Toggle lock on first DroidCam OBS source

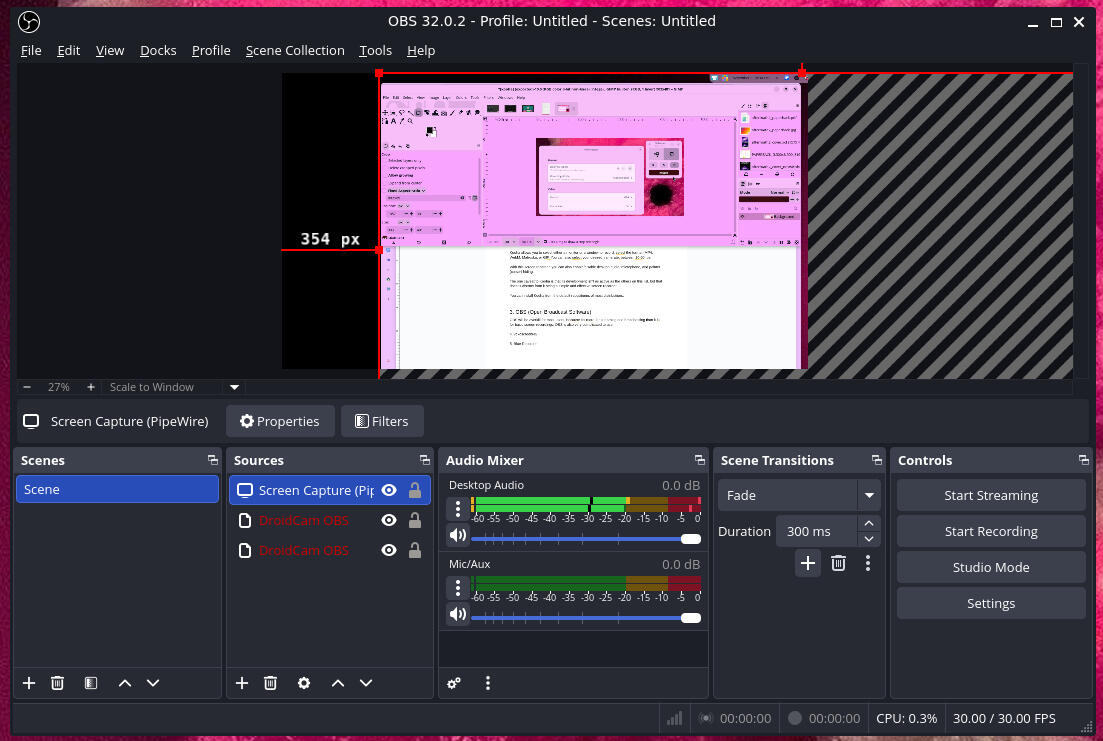tap(414, 520)
